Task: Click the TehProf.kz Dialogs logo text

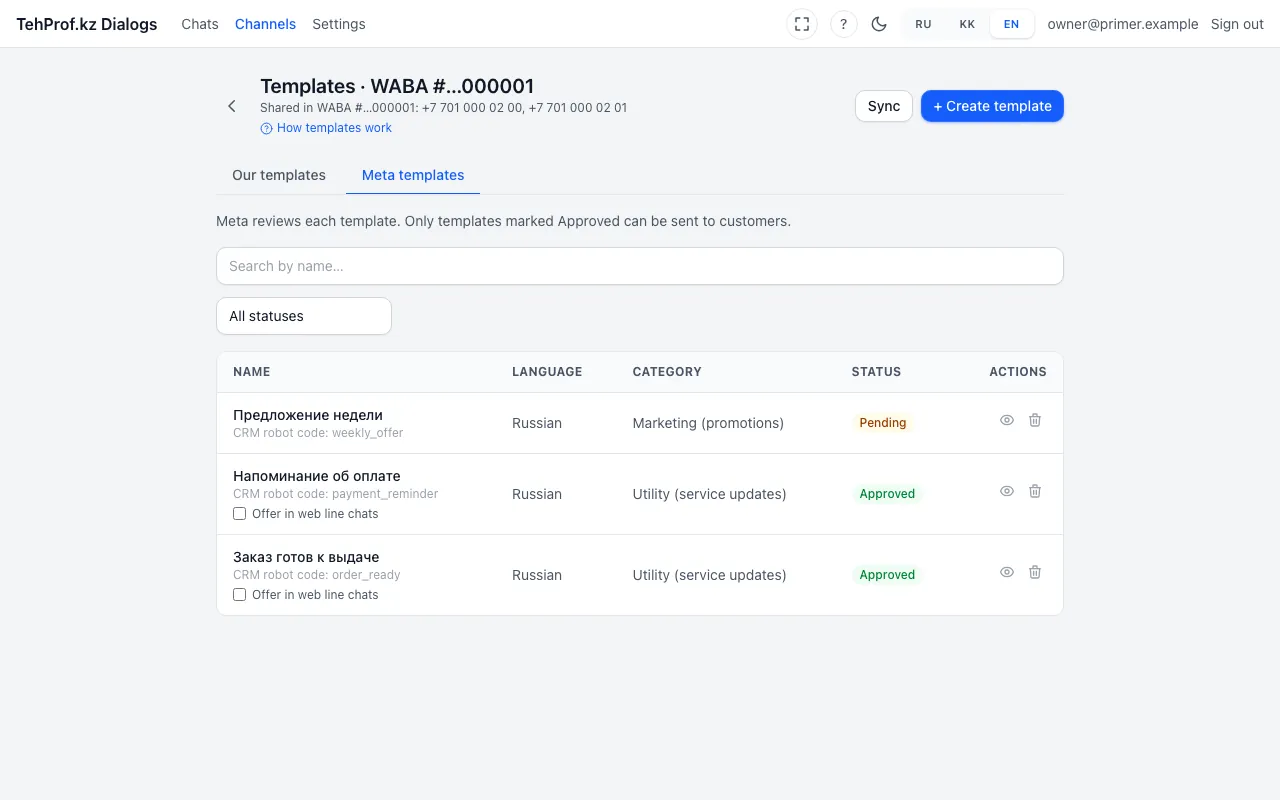Action: [87, 24]
